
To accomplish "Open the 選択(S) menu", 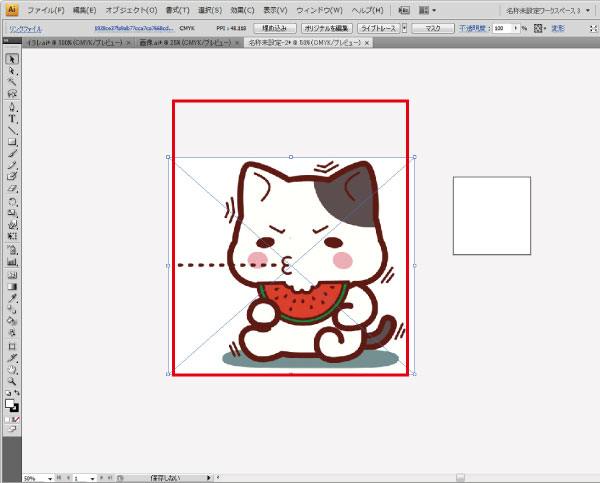I will [x=210, y=10].
